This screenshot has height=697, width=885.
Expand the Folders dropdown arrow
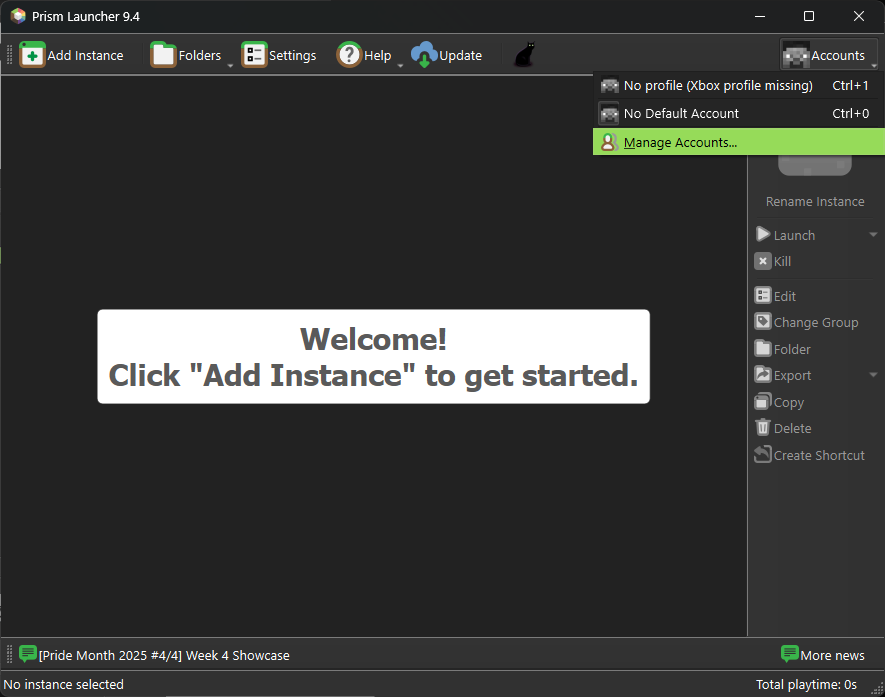pyautogui.click(x=230, y=65)
